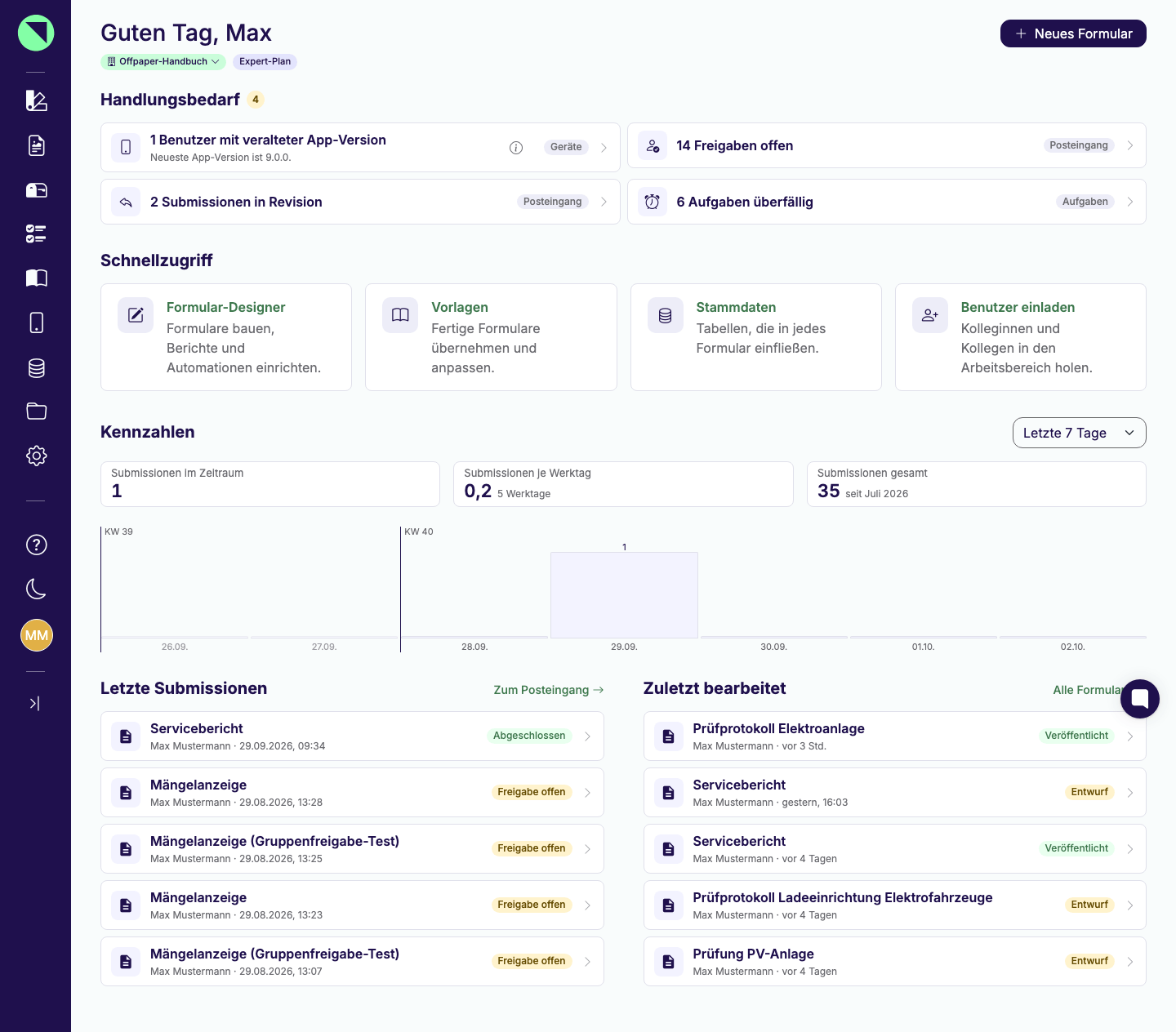Image resolution: width=1176 pixels, height=1032 pixels.
Task: Open the inbox mailbox sidebar icon
Action: (36, 190)
